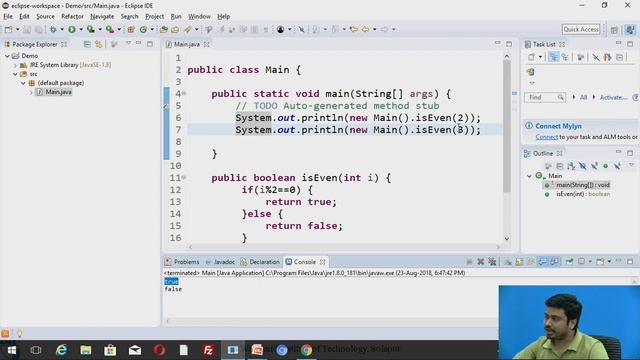The height and width of the screenshot is (360, 640).
Task: Click the All working set link
Action: 583,97
